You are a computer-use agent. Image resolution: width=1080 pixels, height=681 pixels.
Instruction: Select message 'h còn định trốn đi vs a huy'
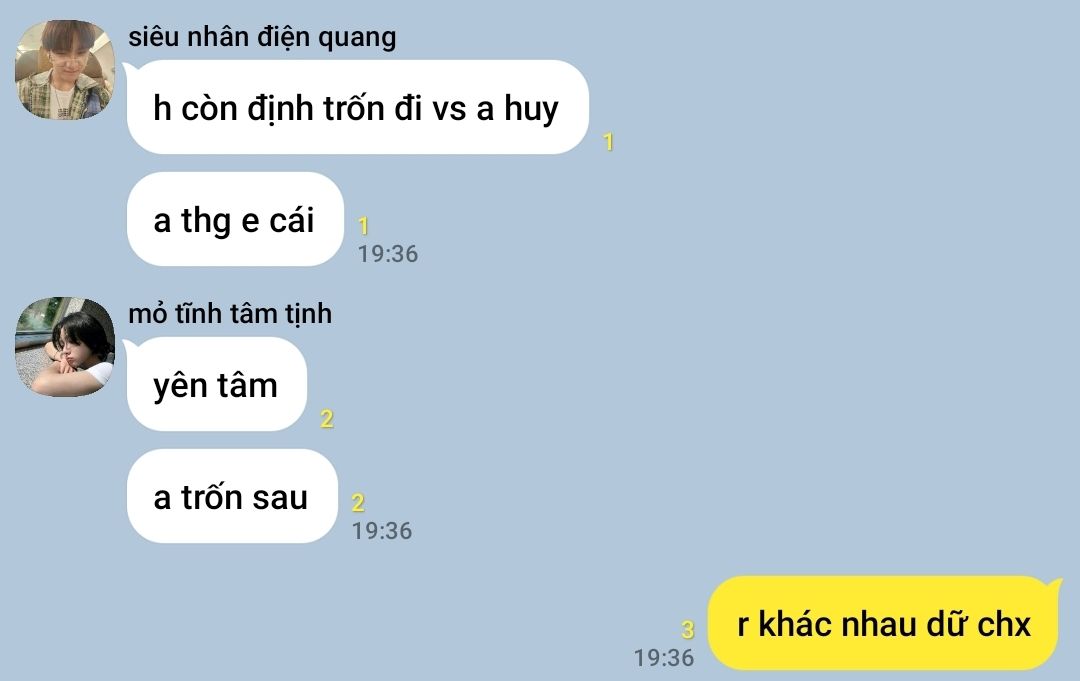[x=357, y=107]
